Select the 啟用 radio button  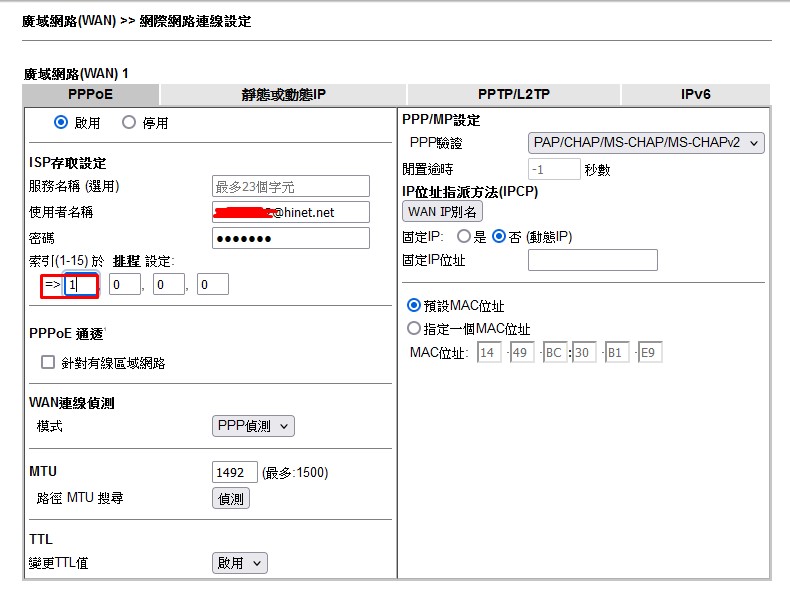coord(61,123)
